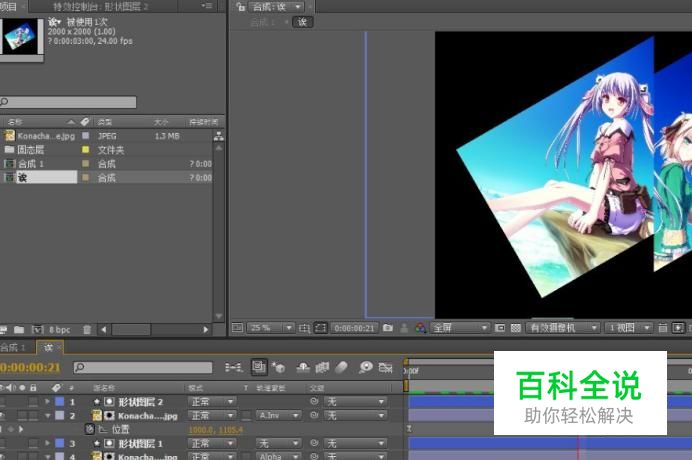692x460 pixels.
Task: Open track matte 无 dropdown for 形状图层 1
Action: pos(279,443)
